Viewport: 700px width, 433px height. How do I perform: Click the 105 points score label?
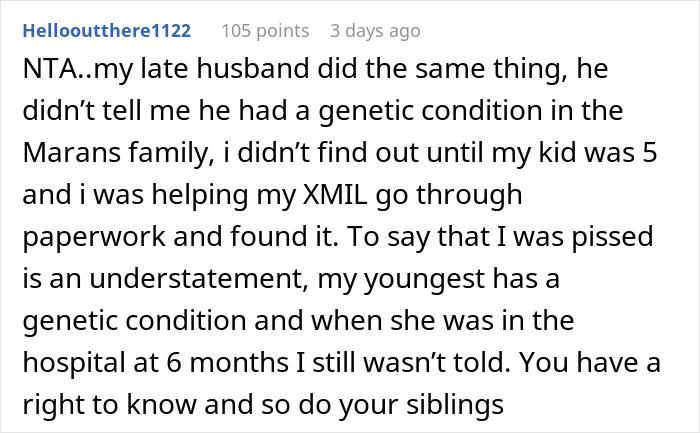265,31
